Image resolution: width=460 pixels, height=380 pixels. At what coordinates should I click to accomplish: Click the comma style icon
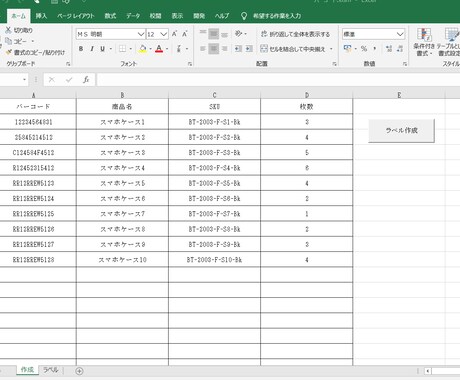click(375, 49)
